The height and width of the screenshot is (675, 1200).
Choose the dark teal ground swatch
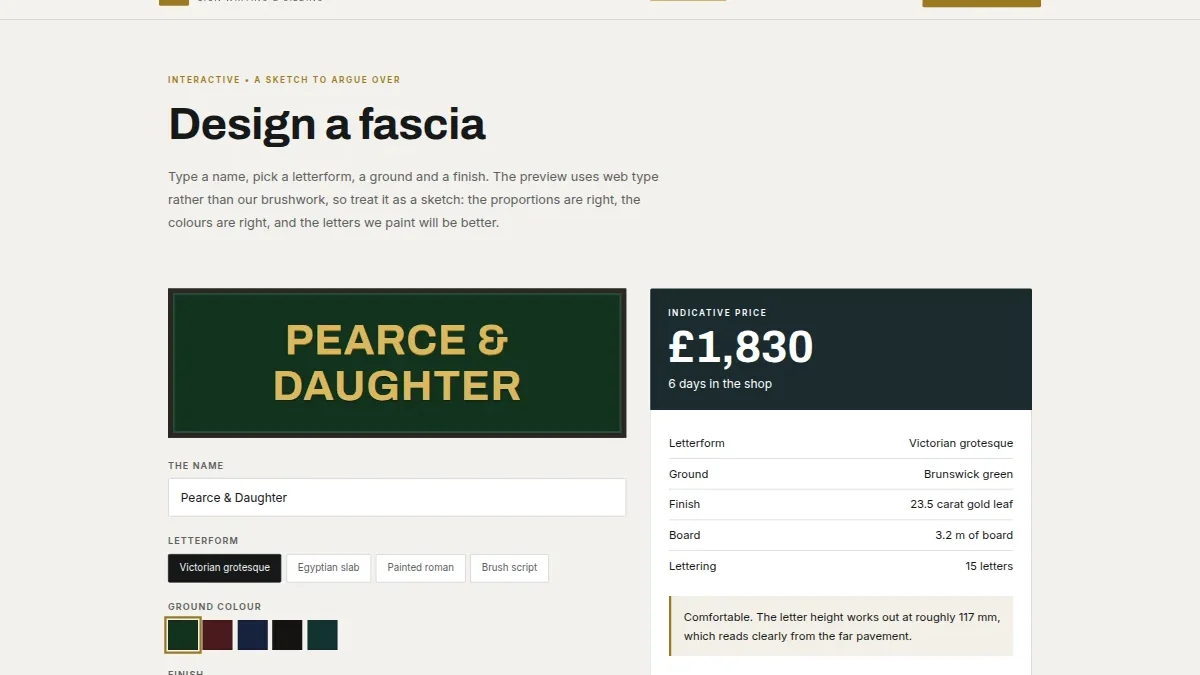coord(322,635)
